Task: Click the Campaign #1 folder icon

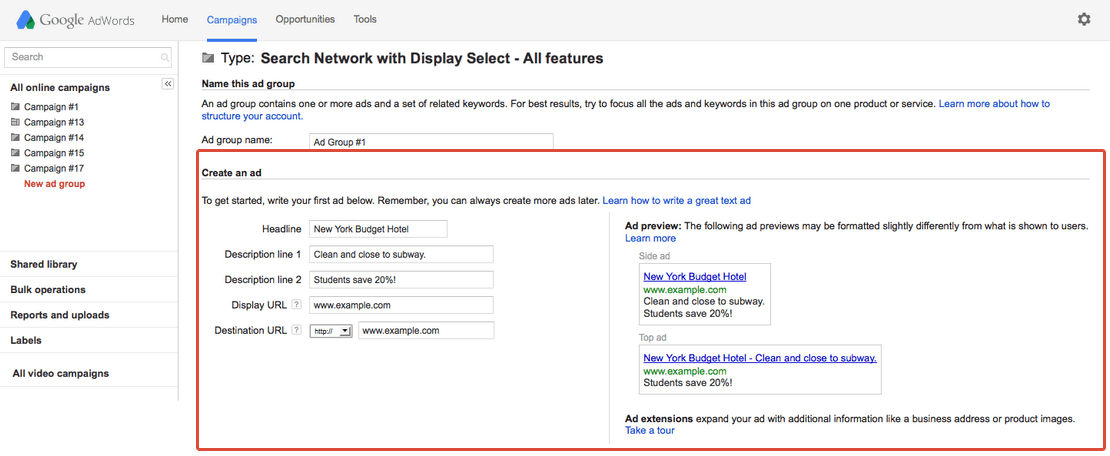Action: click(x=16, y=107)
